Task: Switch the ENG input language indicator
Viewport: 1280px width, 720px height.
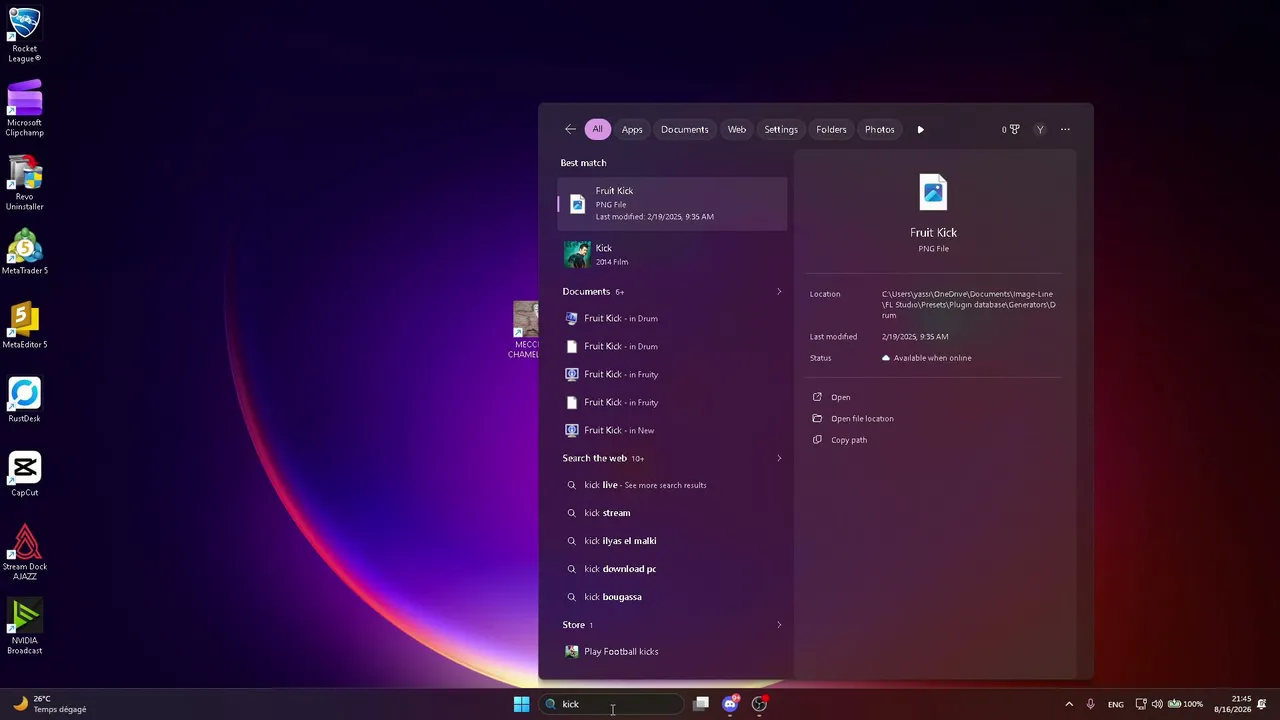Action: 1116,704
